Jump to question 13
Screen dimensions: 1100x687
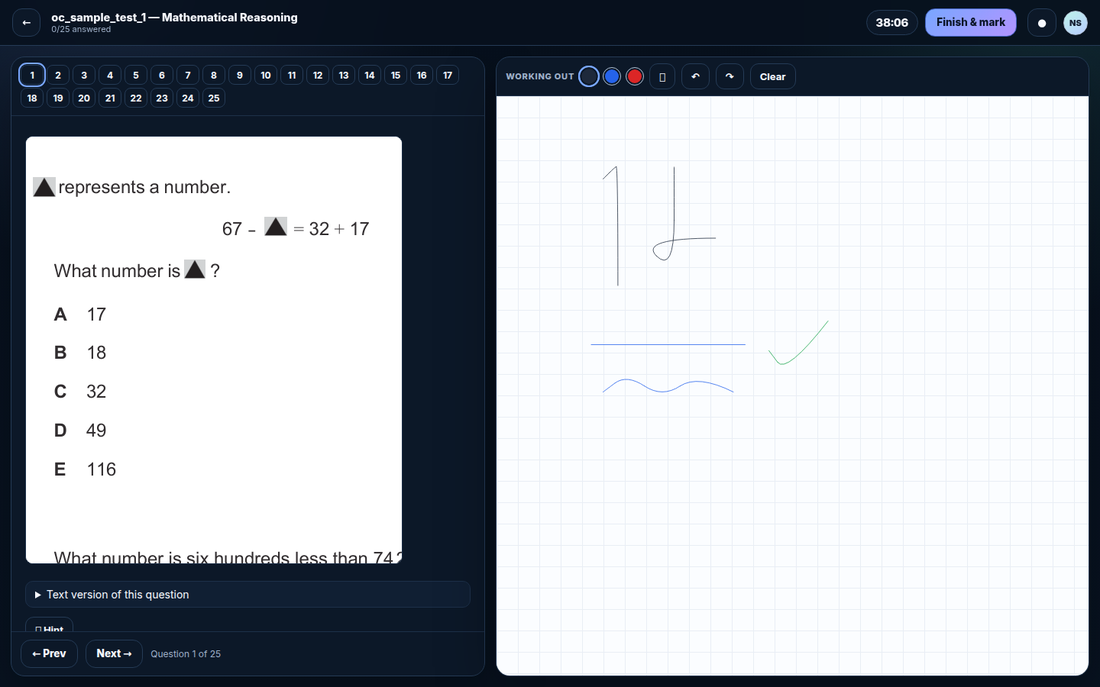(344, 75)
